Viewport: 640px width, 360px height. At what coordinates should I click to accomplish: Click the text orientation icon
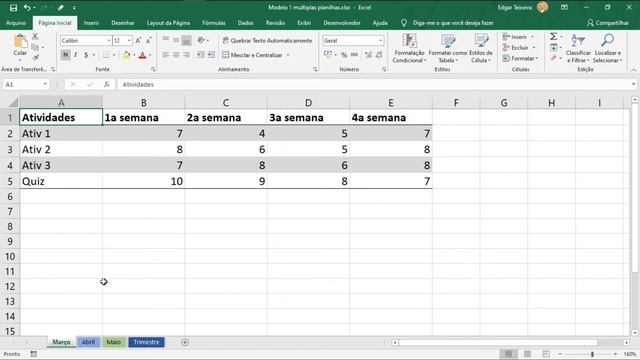click(201, 40)
